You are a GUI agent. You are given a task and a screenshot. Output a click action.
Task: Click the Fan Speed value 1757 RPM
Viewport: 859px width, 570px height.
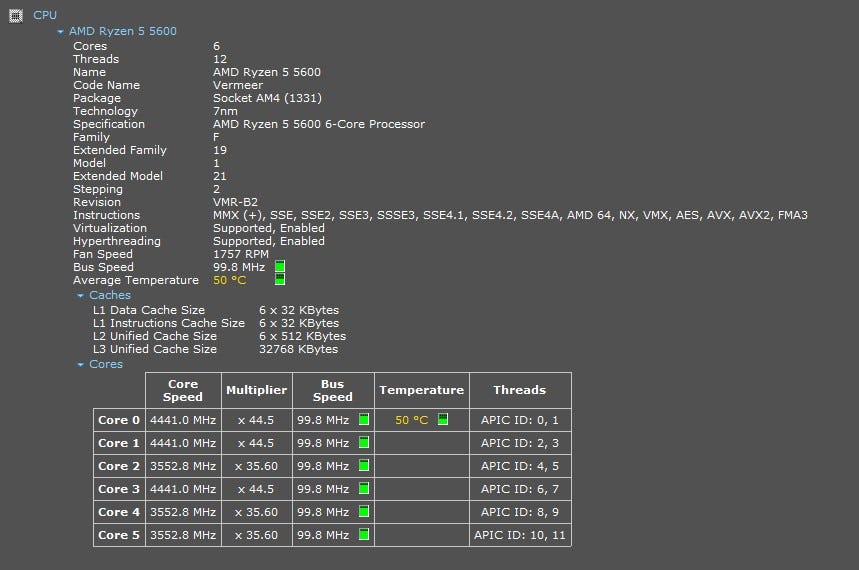pyautogui.click(x=241, y=254)
